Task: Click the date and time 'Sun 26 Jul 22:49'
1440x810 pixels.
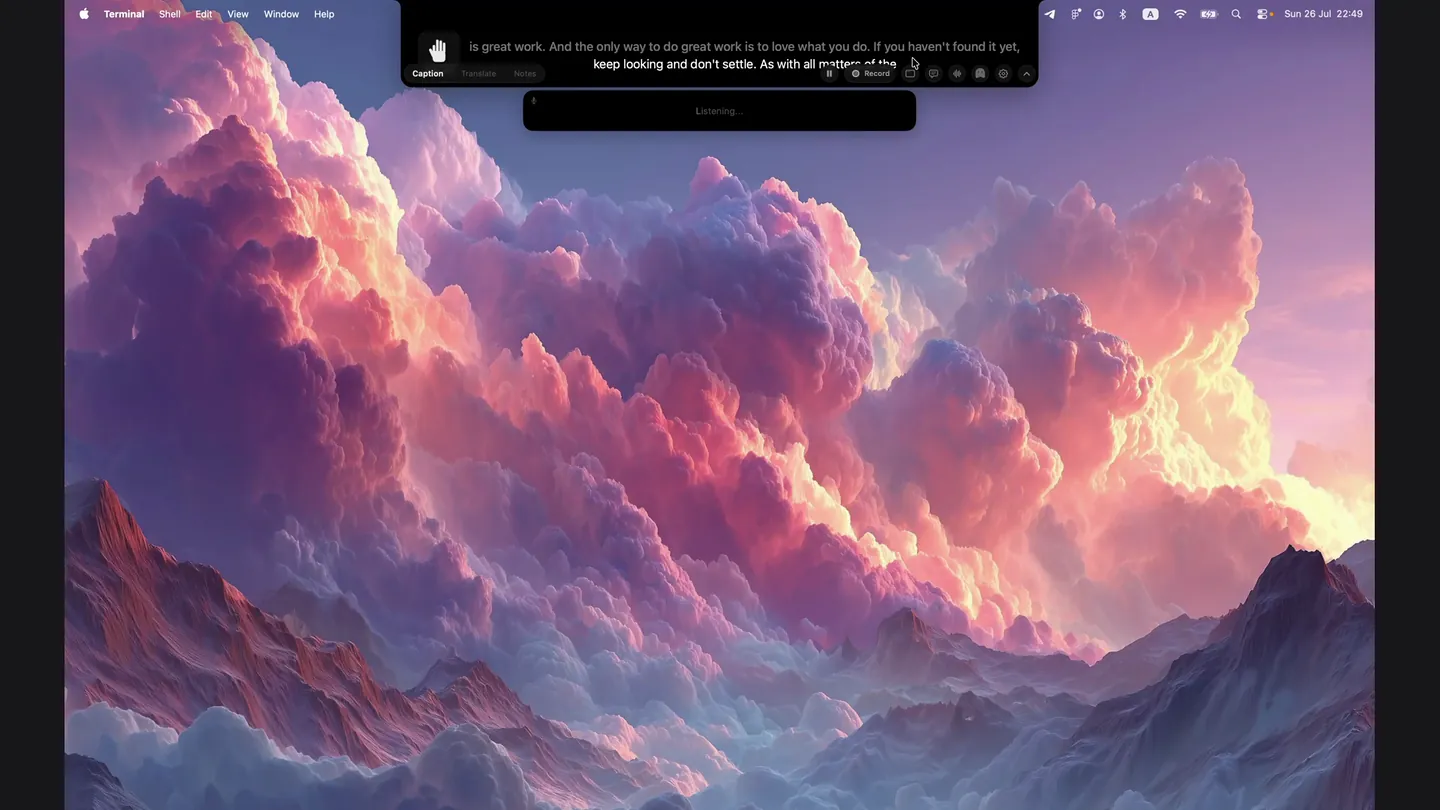Action: [x=1323, y=14]
